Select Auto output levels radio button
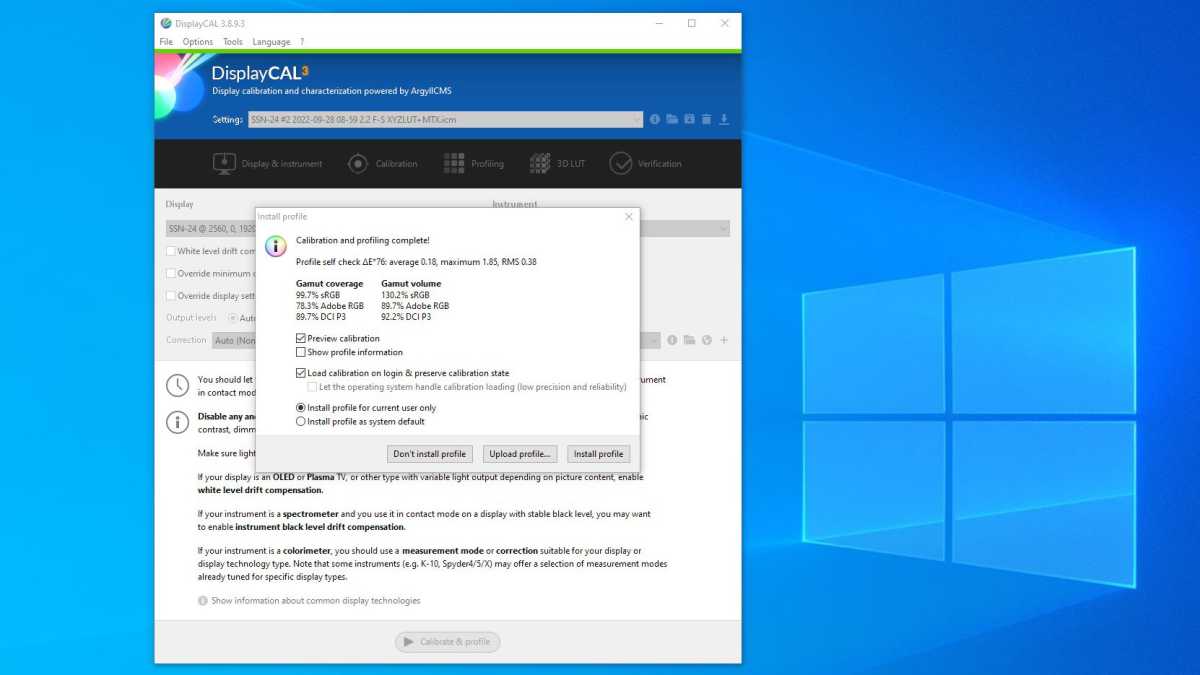The height and width of the screenshot is (675, 1200). tap(234, 318)
